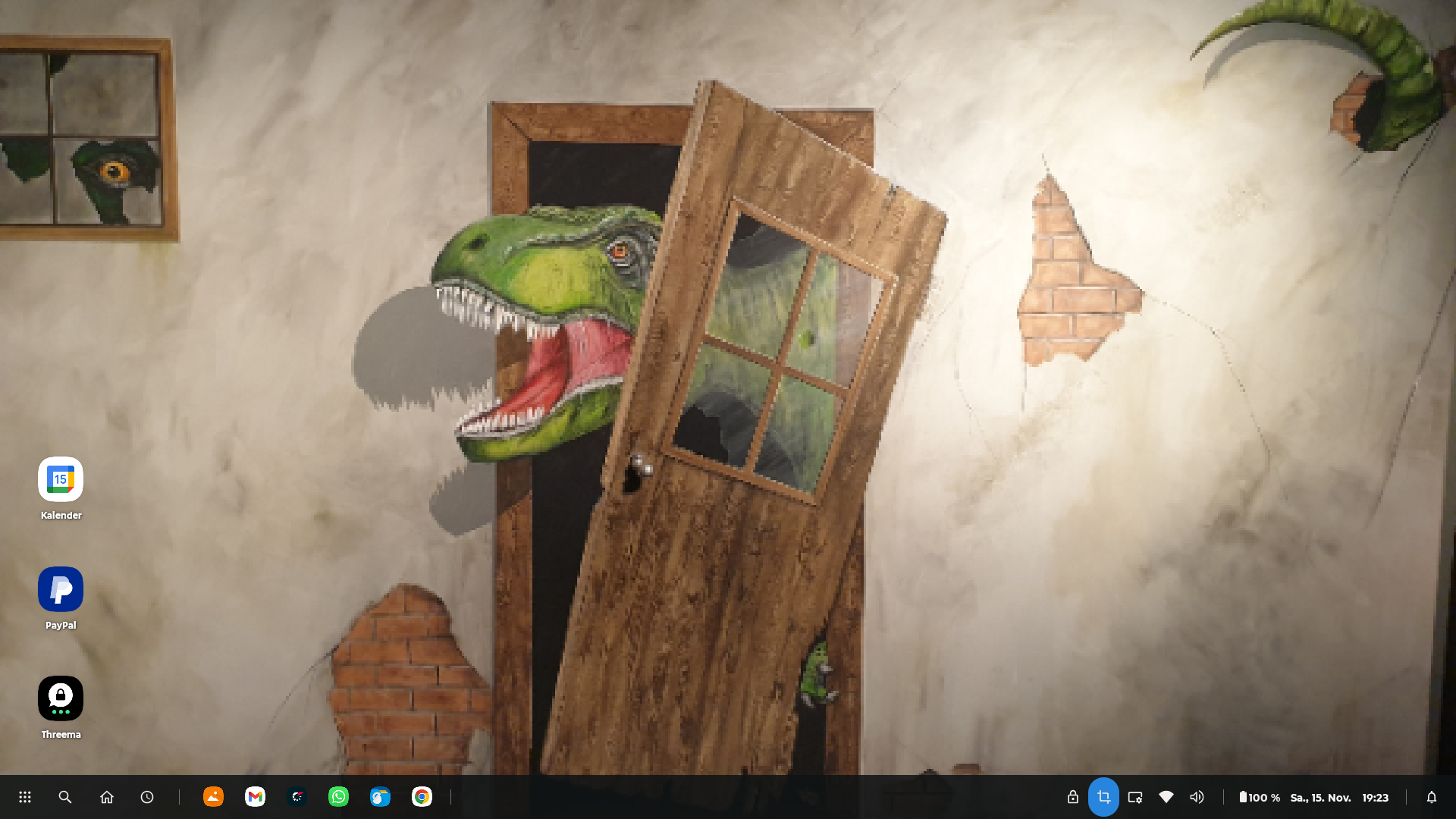Screen dimensions: 1456x819
Task: Go to the home screen
Action: click(107, 797)
